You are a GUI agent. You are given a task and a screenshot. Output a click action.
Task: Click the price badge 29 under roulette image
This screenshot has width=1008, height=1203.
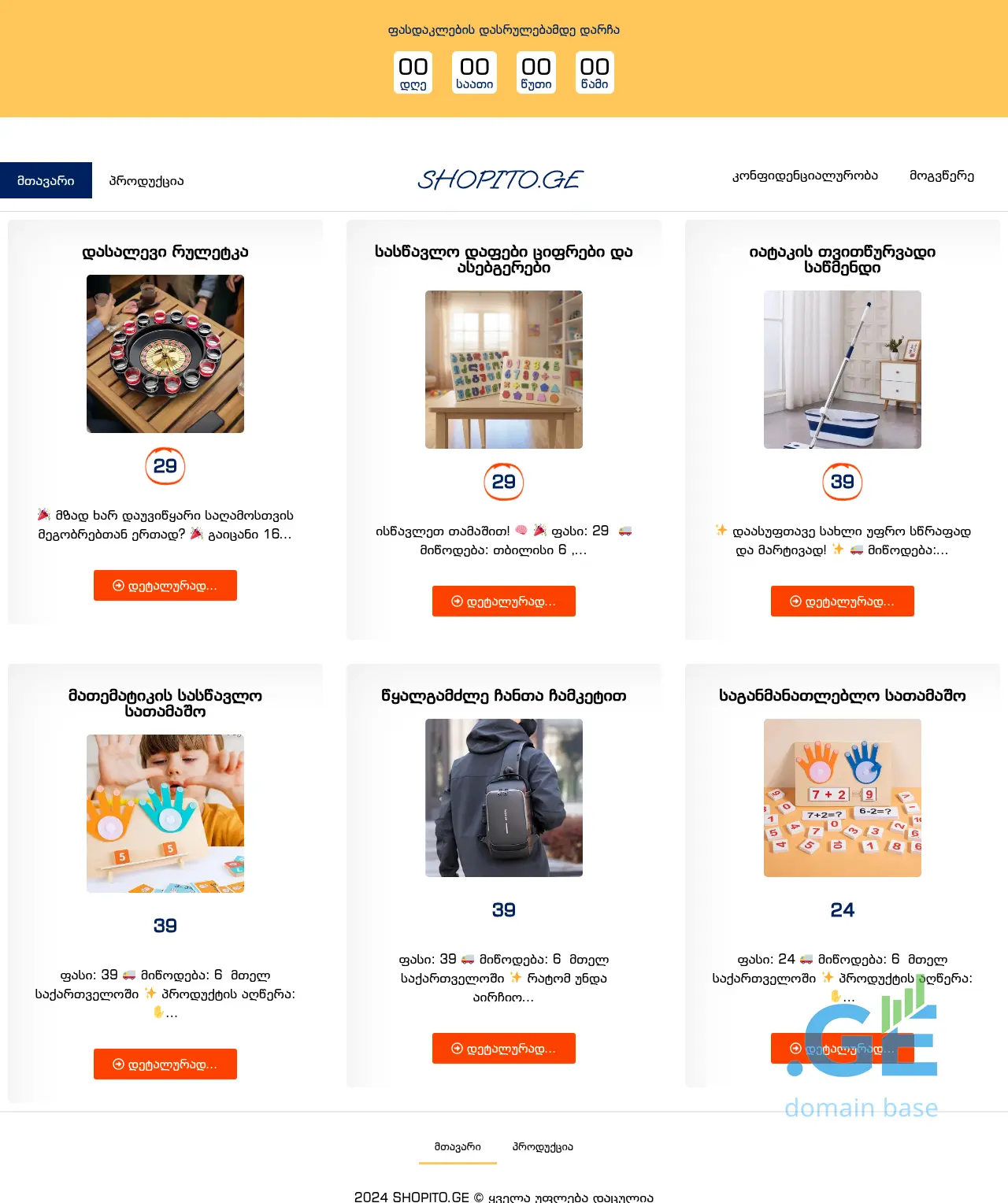coord(165,466)
